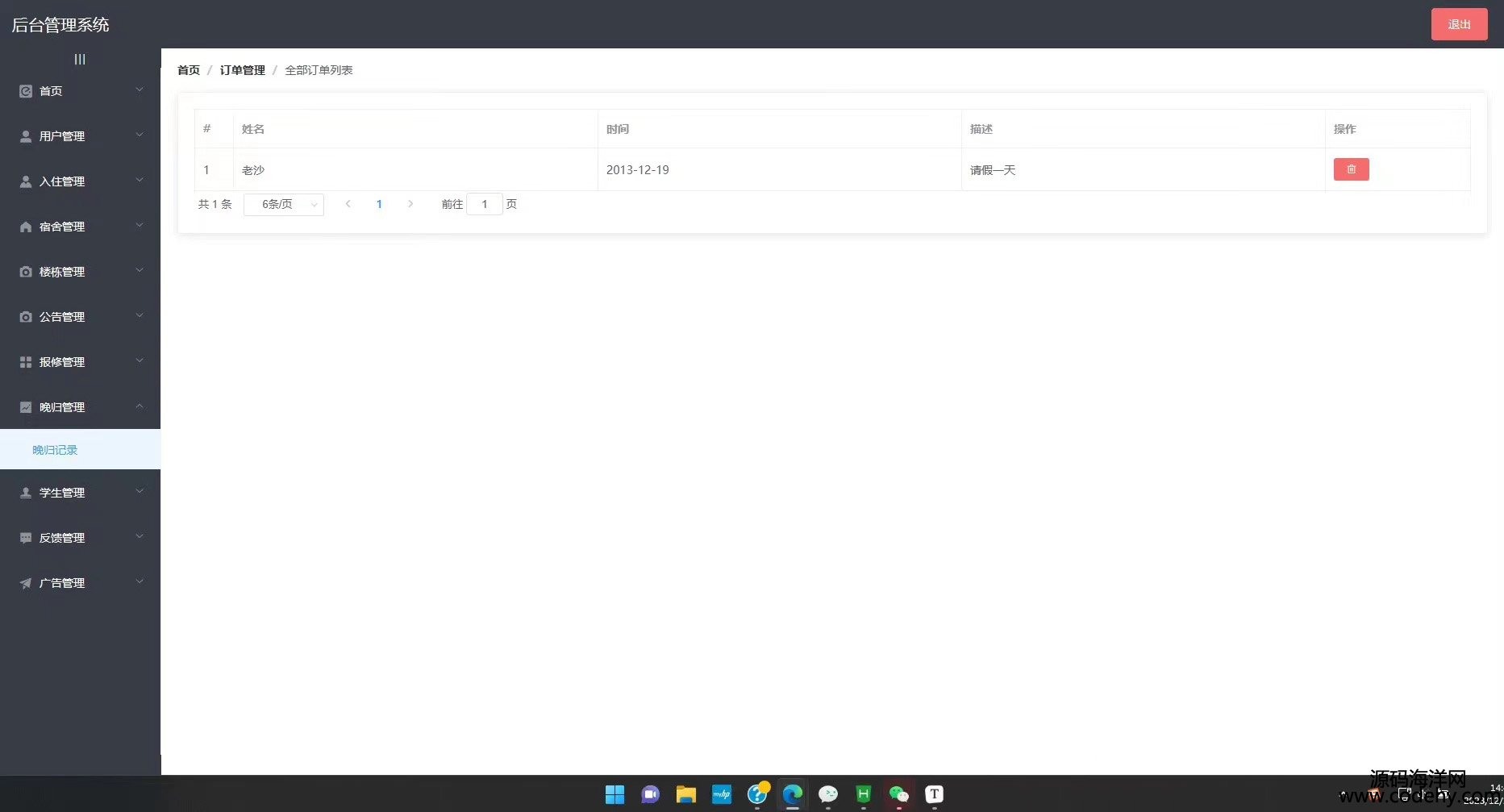Viewport: 1504px width, 812px height.
Task: Select the 晚归记录 submenu item
Action: [x=55, y=450]
